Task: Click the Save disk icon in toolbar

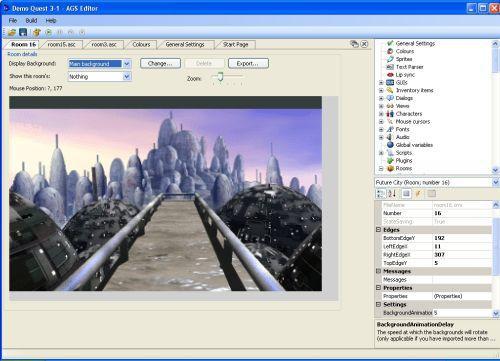Action: [23, 32]
